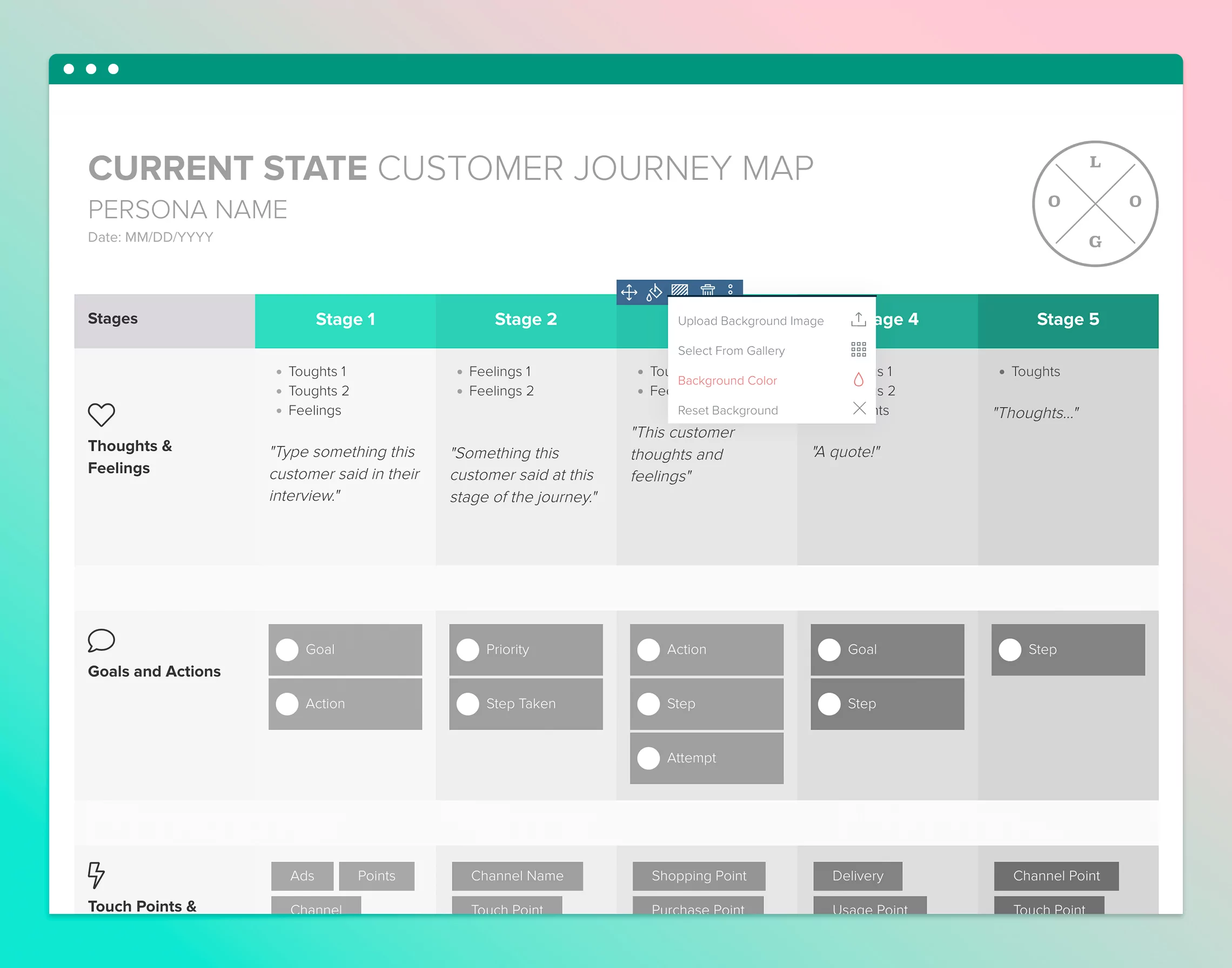The image size is (1232, 968).
Task: Select the Goal radio button in Stage 1
Action: click(x=288, y=650)
